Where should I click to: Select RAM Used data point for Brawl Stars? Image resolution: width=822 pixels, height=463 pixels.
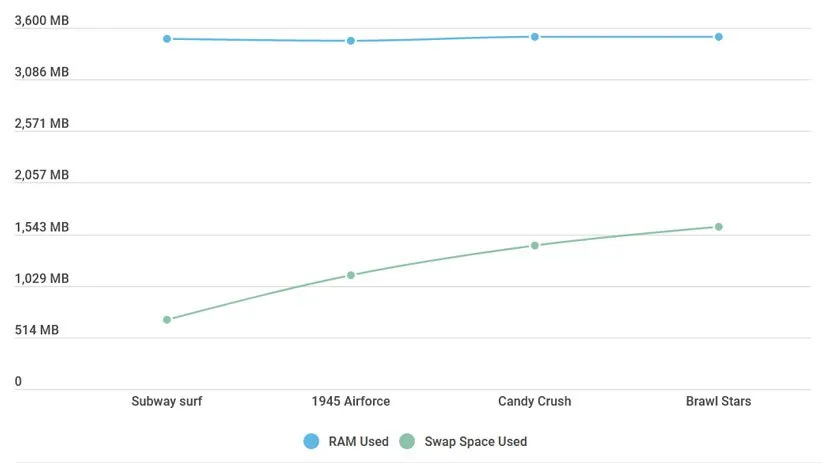click(719, 37)
